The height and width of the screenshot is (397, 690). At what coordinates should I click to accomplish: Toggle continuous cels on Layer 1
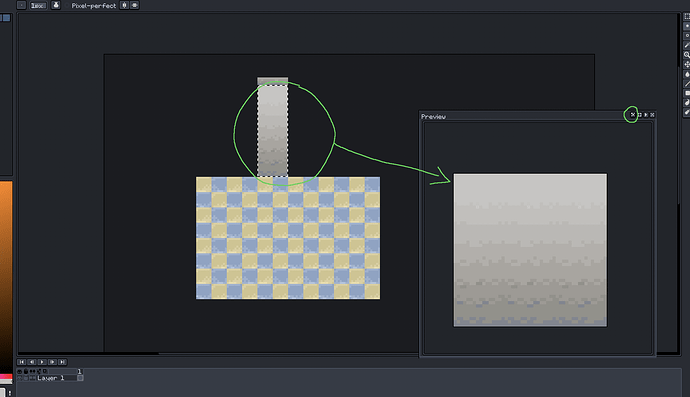[x=33, y=378]
